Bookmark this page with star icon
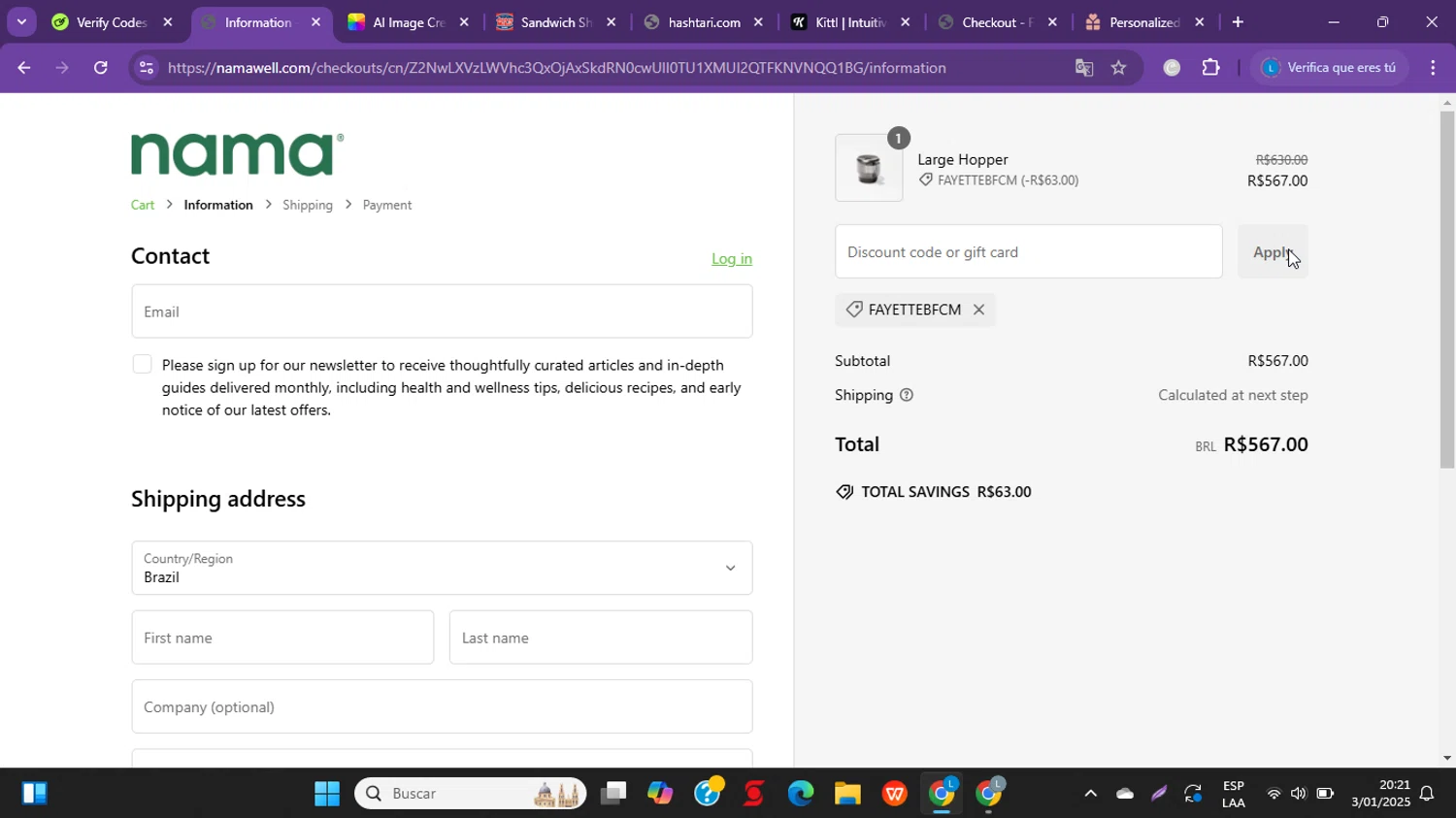Image resolution: width=1456 pixels, height=818 pixels. coord(1118,68)
